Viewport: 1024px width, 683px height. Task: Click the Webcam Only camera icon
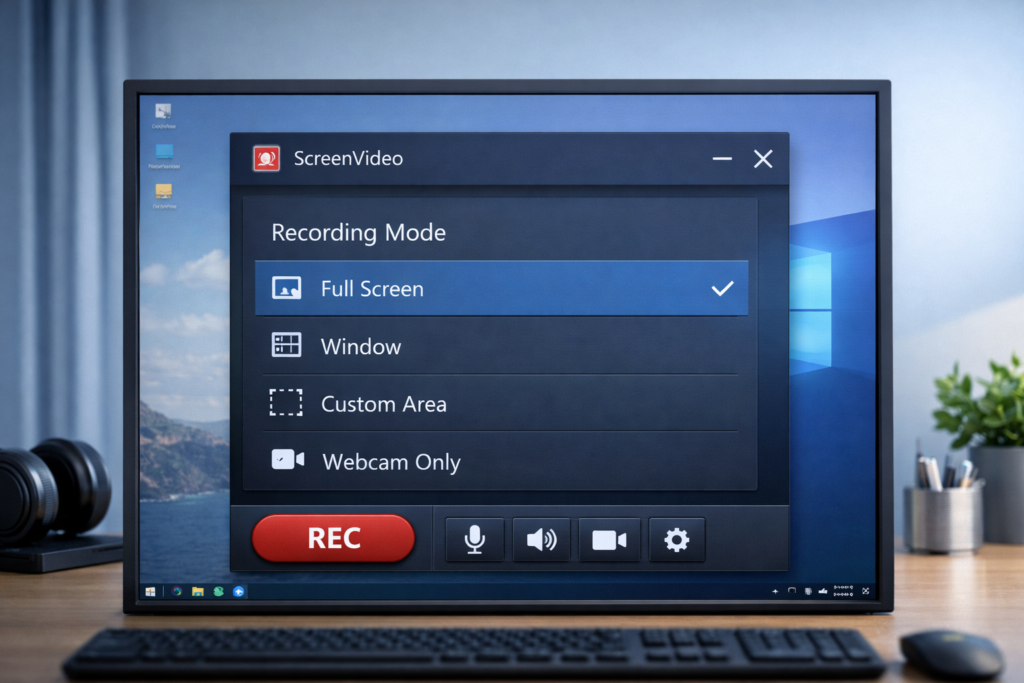tap(287, 459)
